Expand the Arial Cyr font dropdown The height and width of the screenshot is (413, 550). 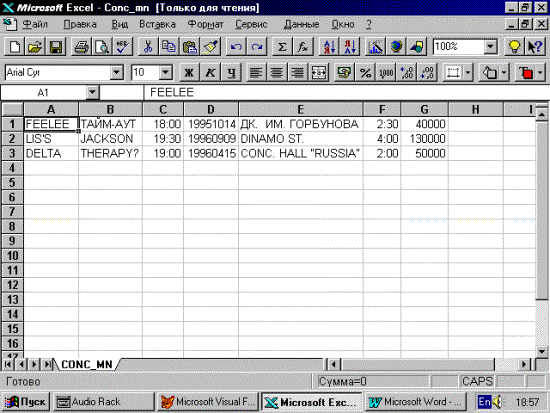116,73
